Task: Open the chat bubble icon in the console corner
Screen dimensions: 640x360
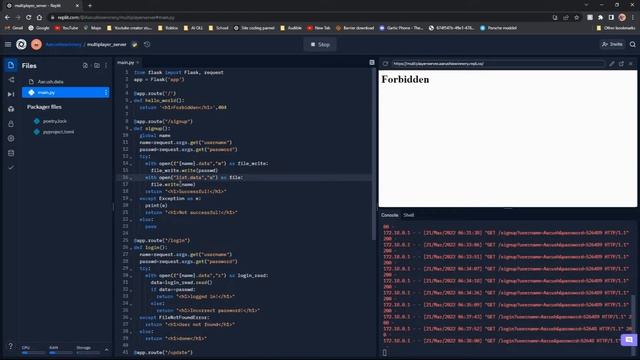Action: pyautogui.click(x=629, y=340)
